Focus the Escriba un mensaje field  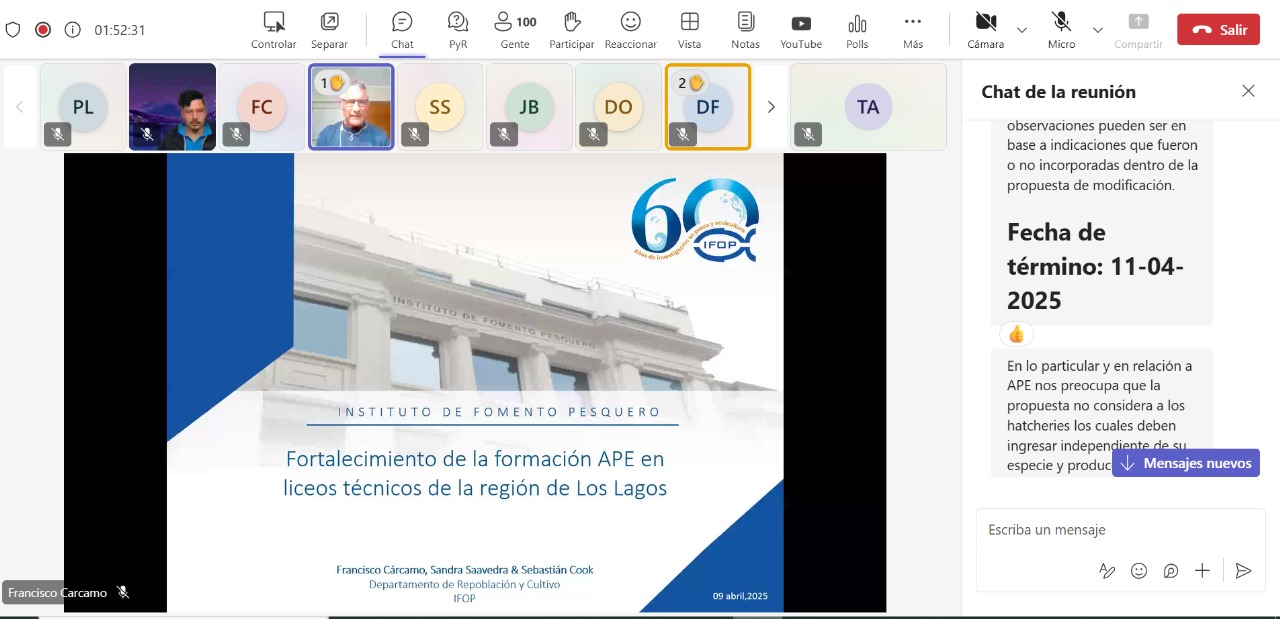[x=1120, y=530]
